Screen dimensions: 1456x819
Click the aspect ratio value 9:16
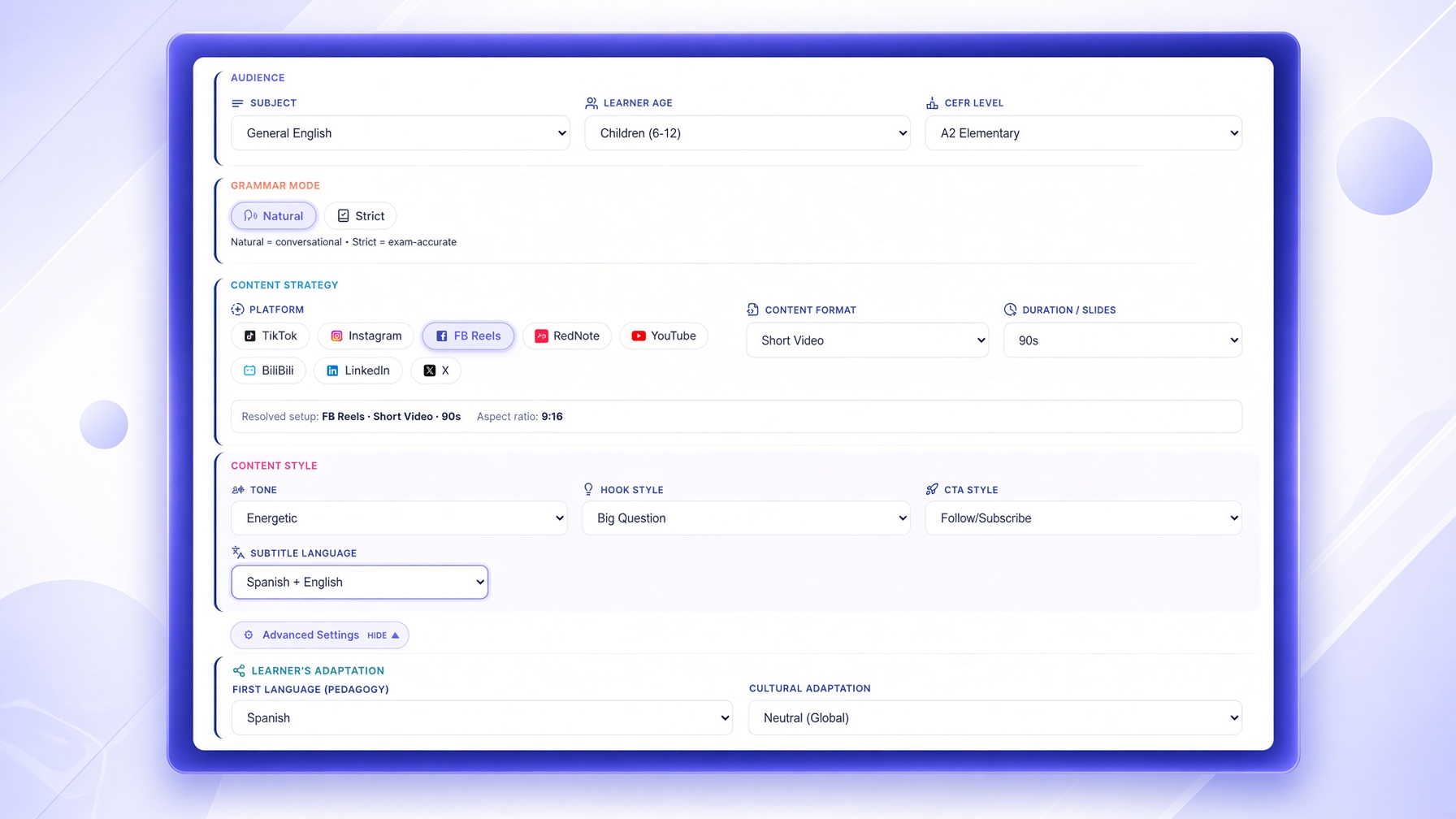coord(552,417)
